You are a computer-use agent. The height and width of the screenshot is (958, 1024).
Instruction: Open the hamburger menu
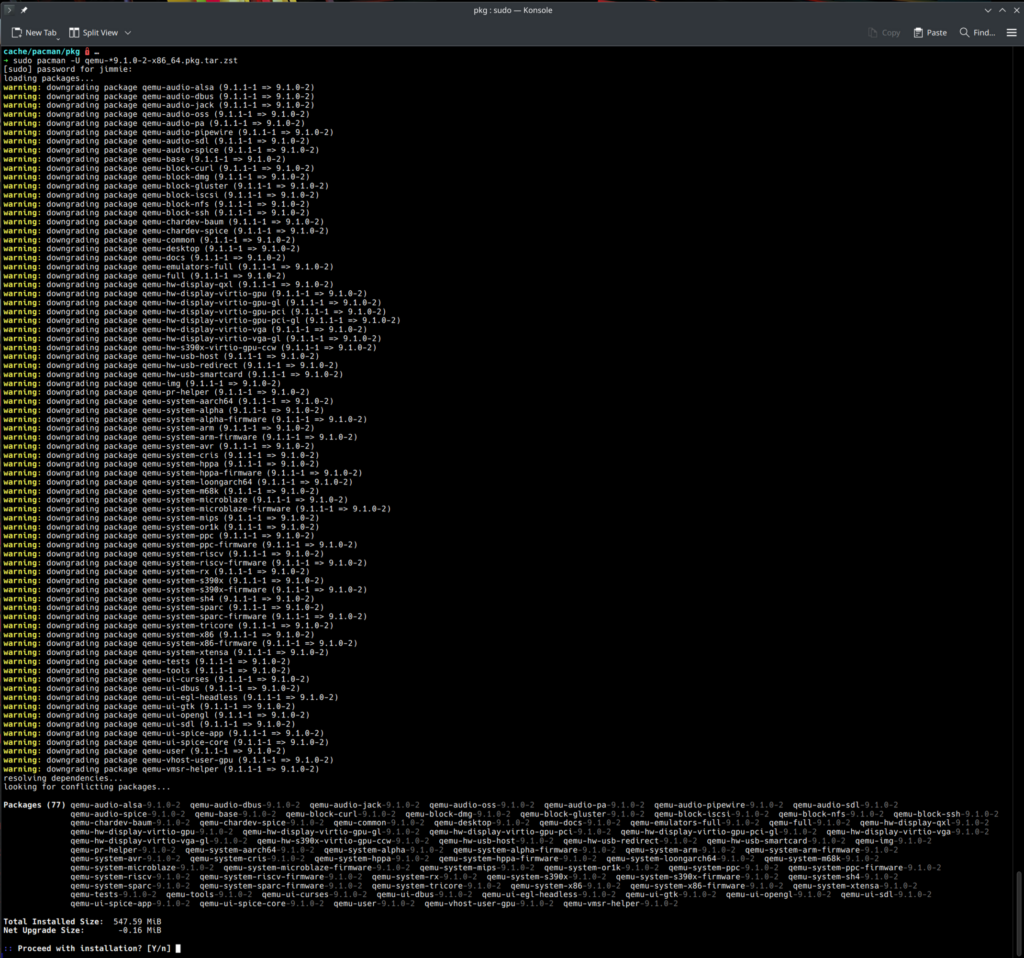tap(1012, 33)
